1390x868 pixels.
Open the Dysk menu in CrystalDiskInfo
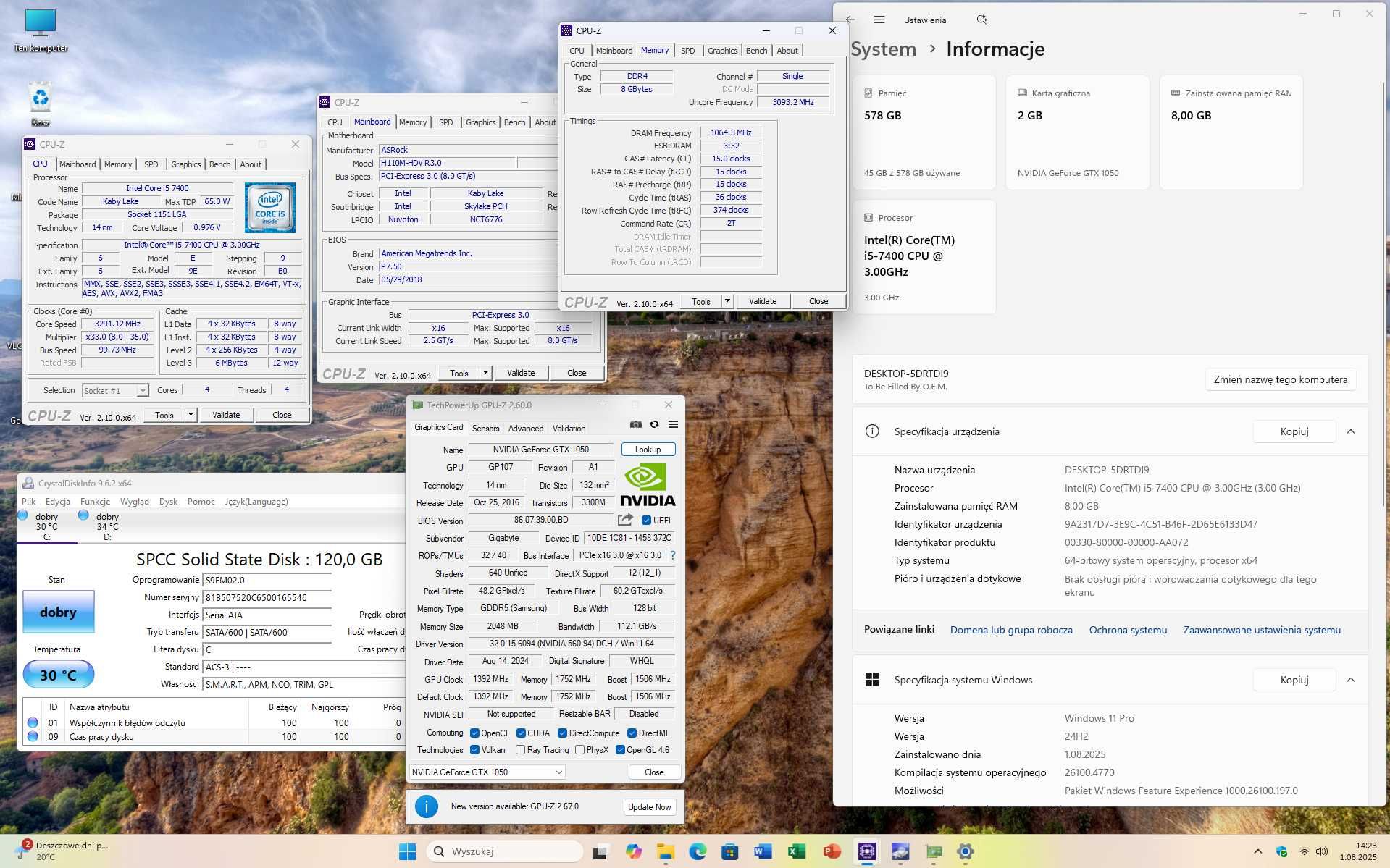(x=168, y=502)
